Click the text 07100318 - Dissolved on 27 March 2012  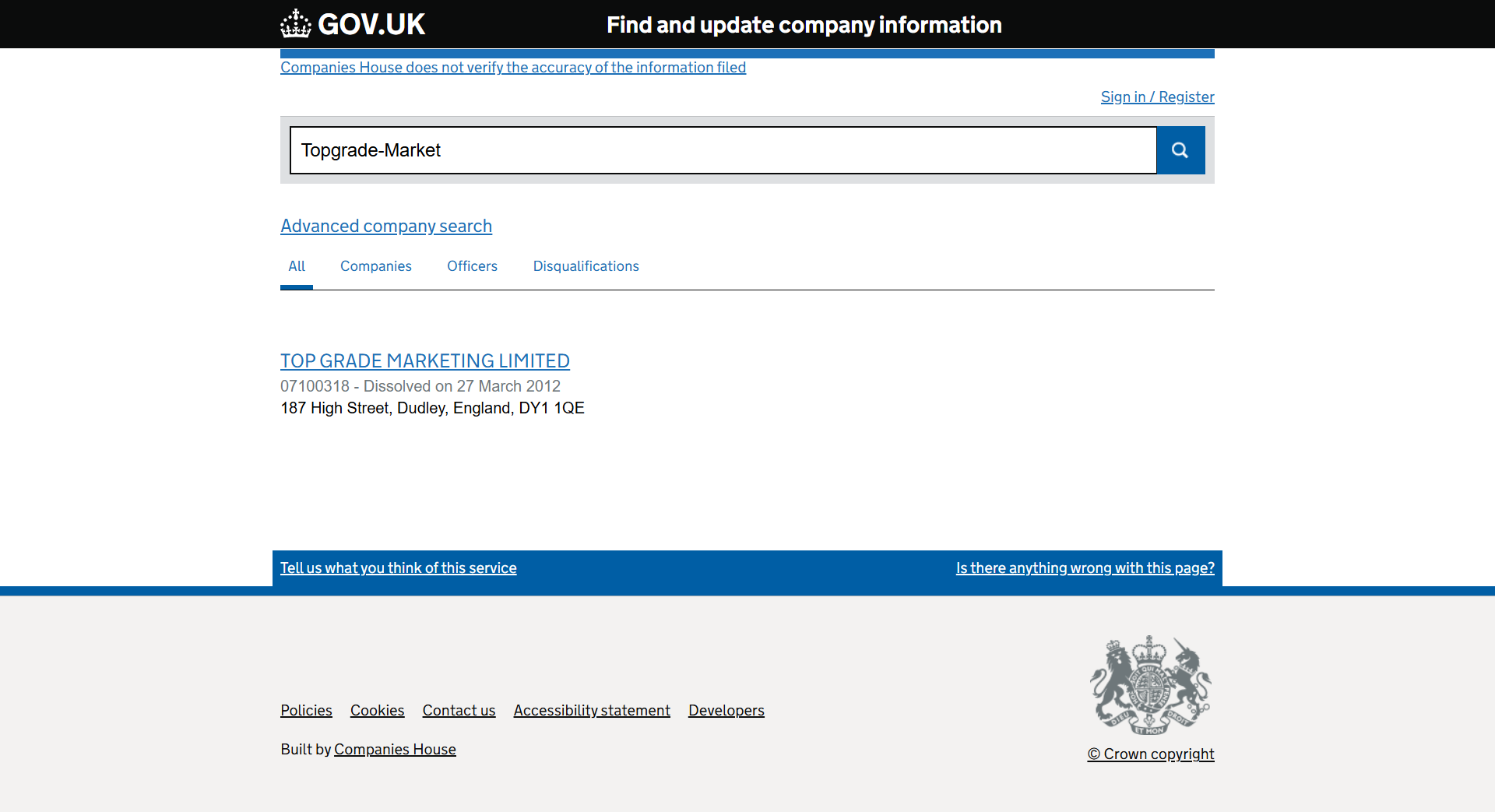tap(420, 386)
